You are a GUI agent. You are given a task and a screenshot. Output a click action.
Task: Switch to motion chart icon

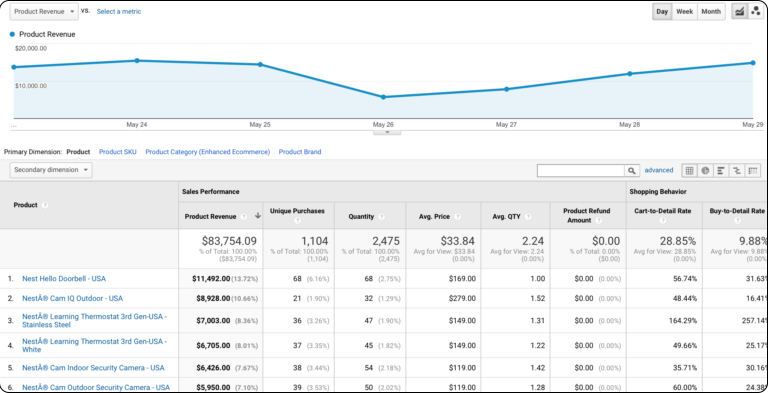click(x=755, y=12)
